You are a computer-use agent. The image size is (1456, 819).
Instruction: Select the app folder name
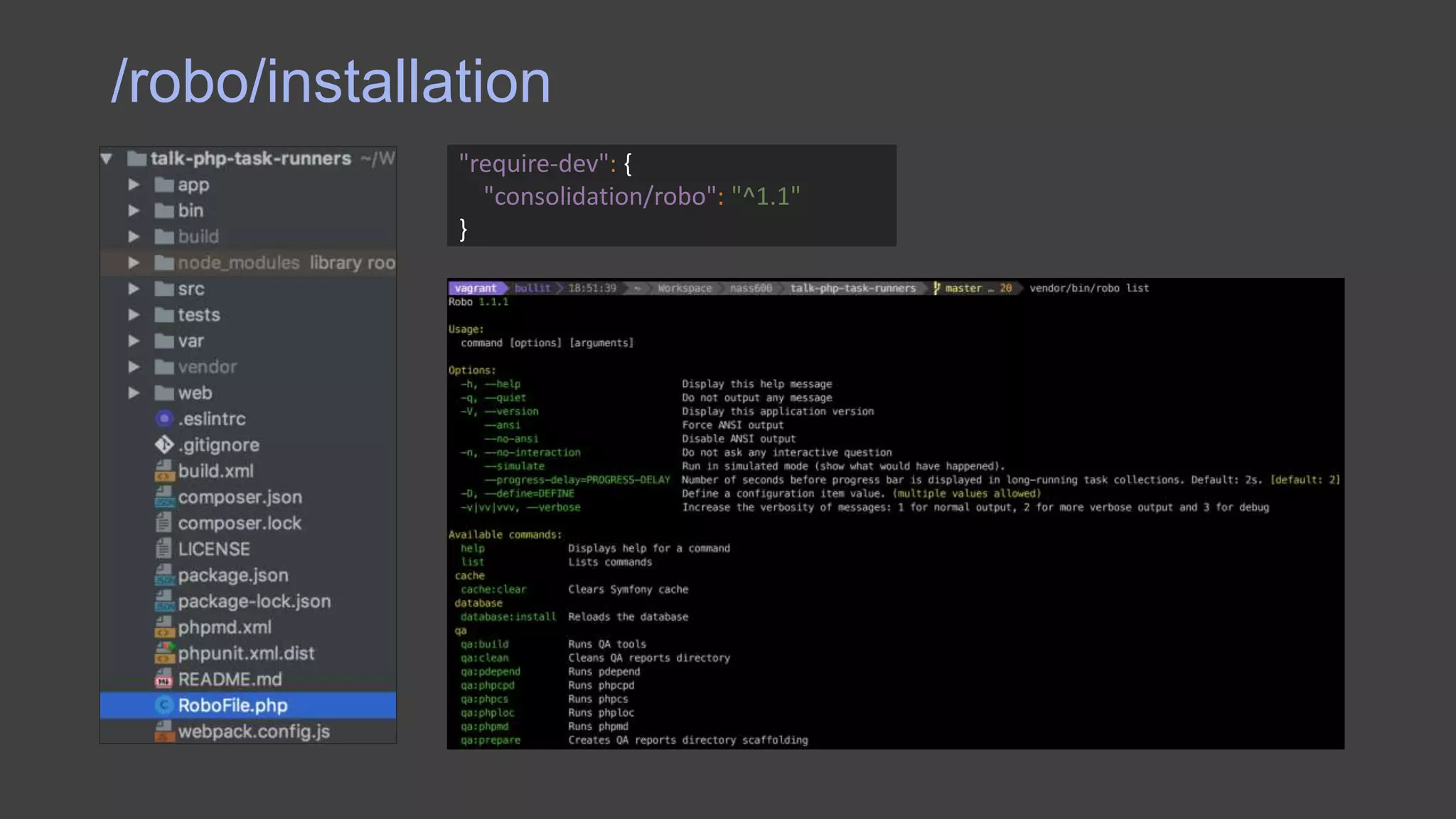click(x=193, y=185)
